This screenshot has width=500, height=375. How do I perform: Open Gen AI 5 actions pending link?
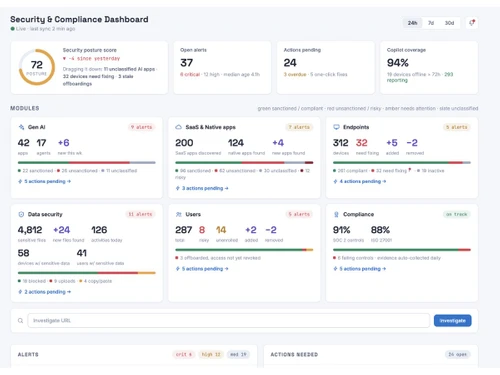44,181
